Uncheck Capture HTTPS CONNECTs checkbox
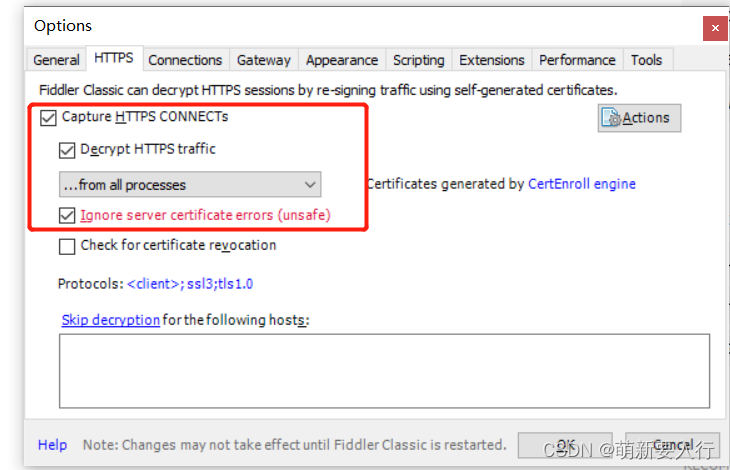This screenshot has width=730, height=470. tap(48, 117)
